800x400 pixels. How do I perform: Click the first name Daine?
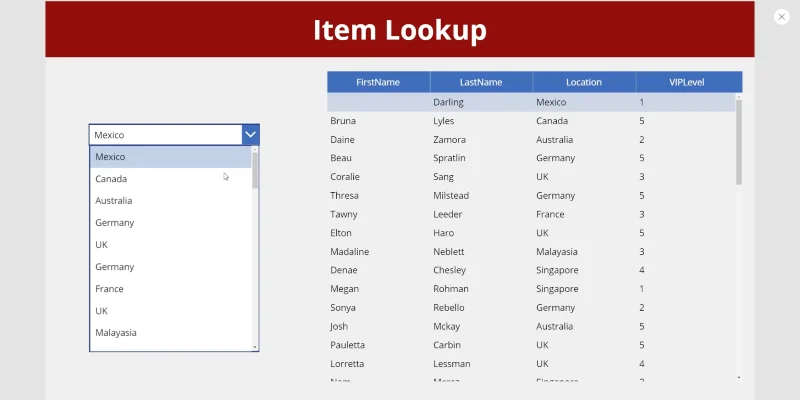point(342,140)
